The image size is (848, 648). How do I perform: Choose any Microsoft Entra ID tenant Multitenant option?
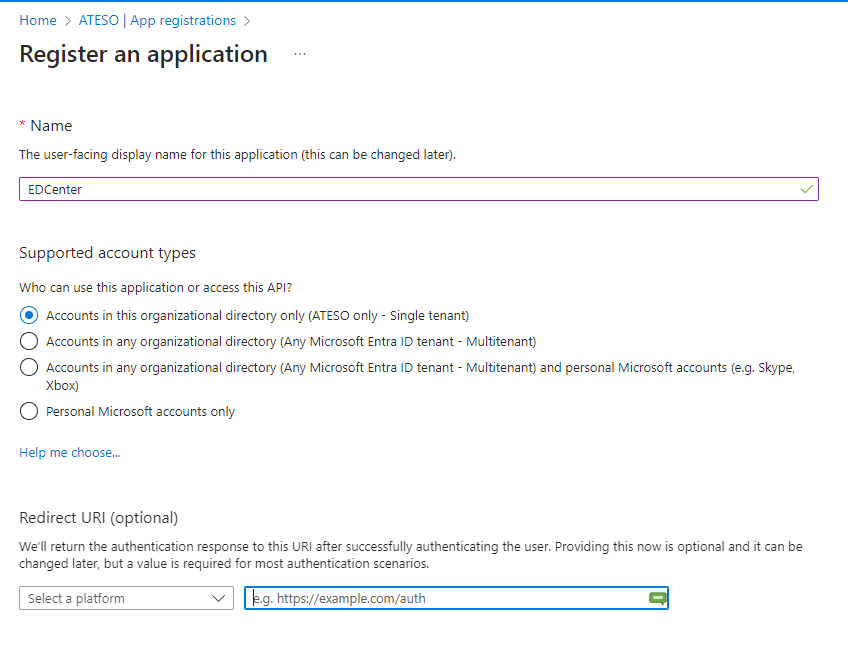tap(29, 341)
